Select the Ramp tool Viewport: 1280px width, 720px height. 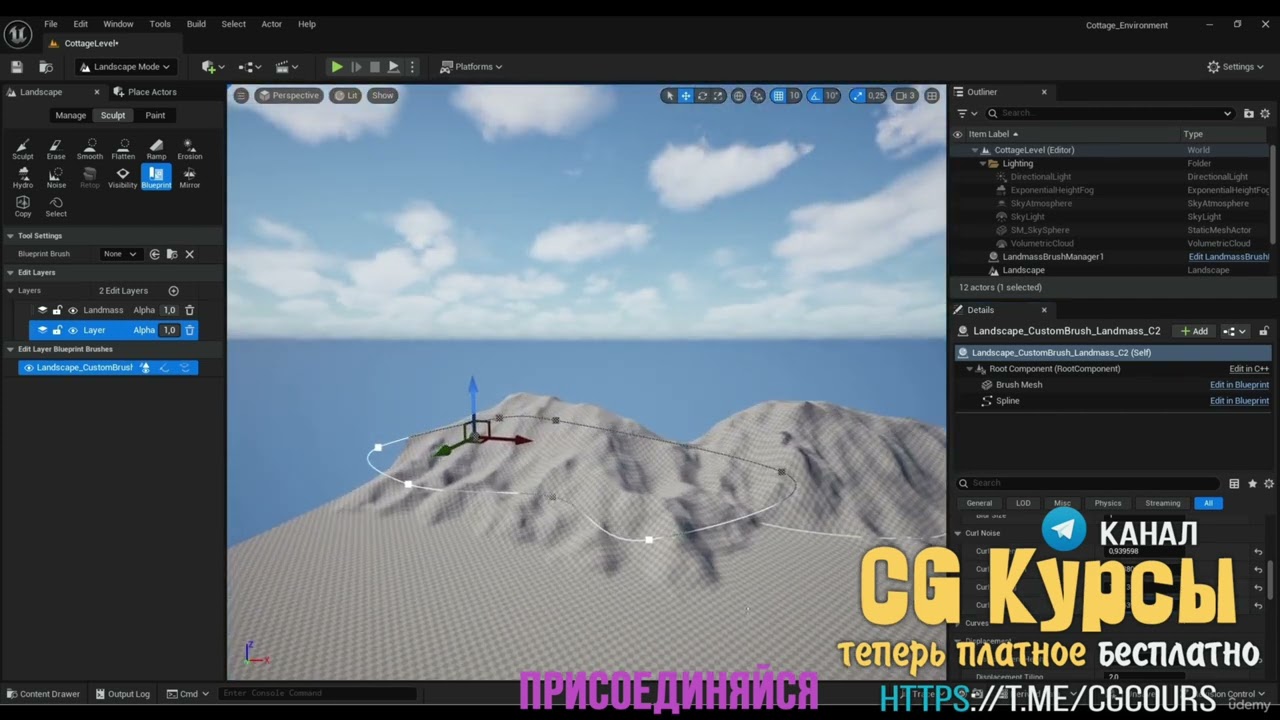(x=156, y=149)
